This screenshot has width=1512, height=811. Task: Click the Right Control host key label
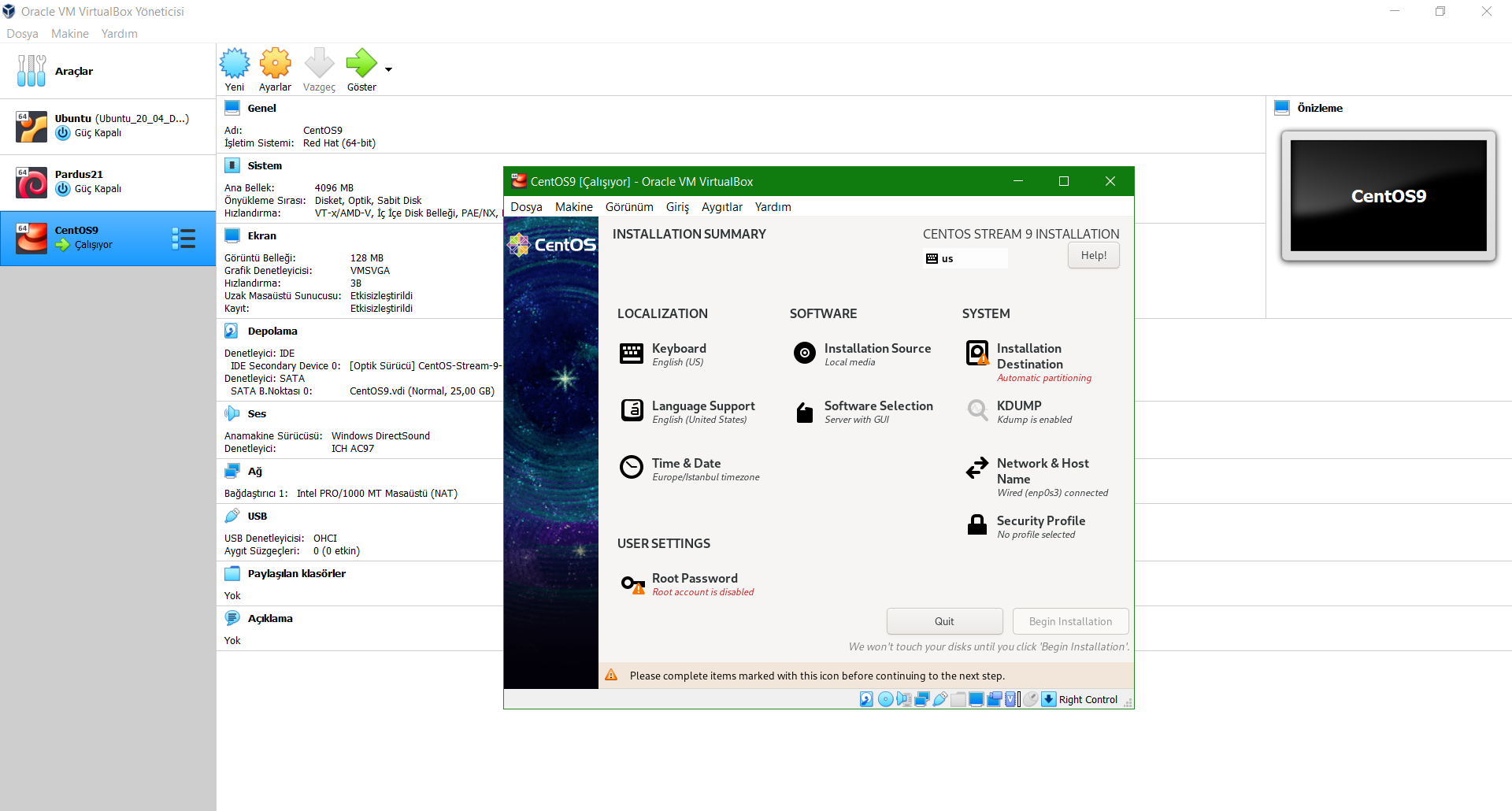[1088, 700]
